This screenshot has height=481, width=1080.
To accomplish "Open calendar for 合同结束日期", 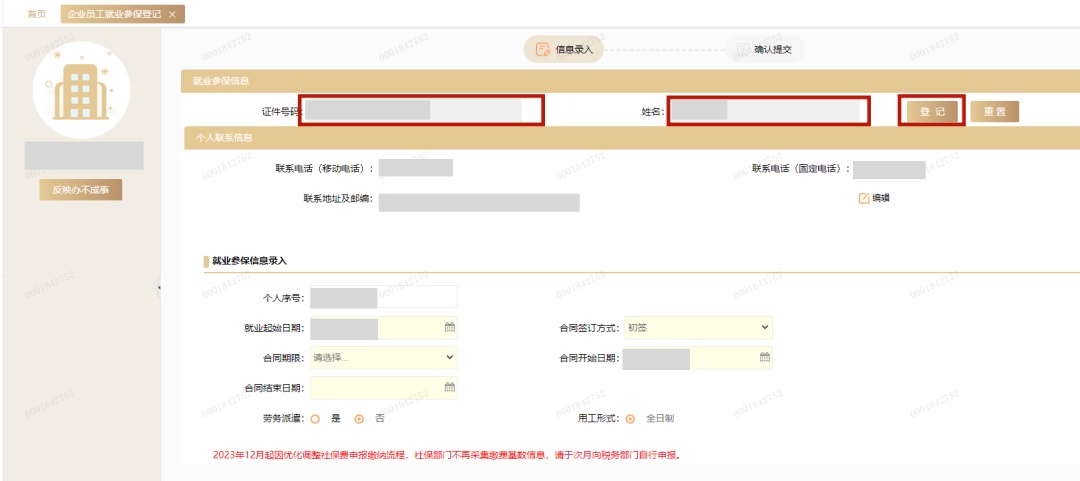I will point(450,387).
